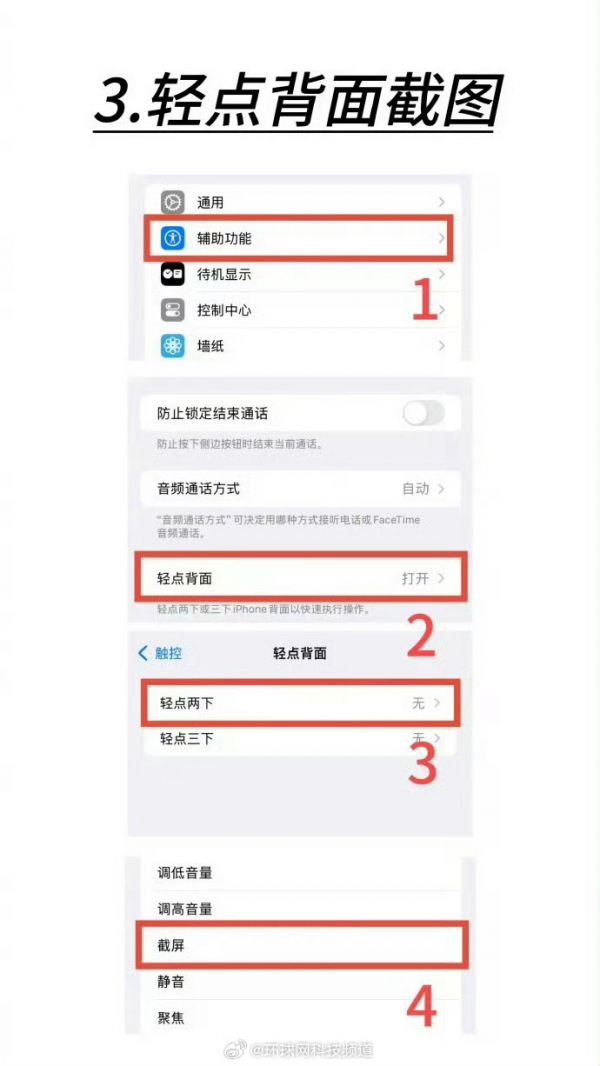Select the 轻点两下 row
This screenshot has width=600, height=1066.
point(300,703)
